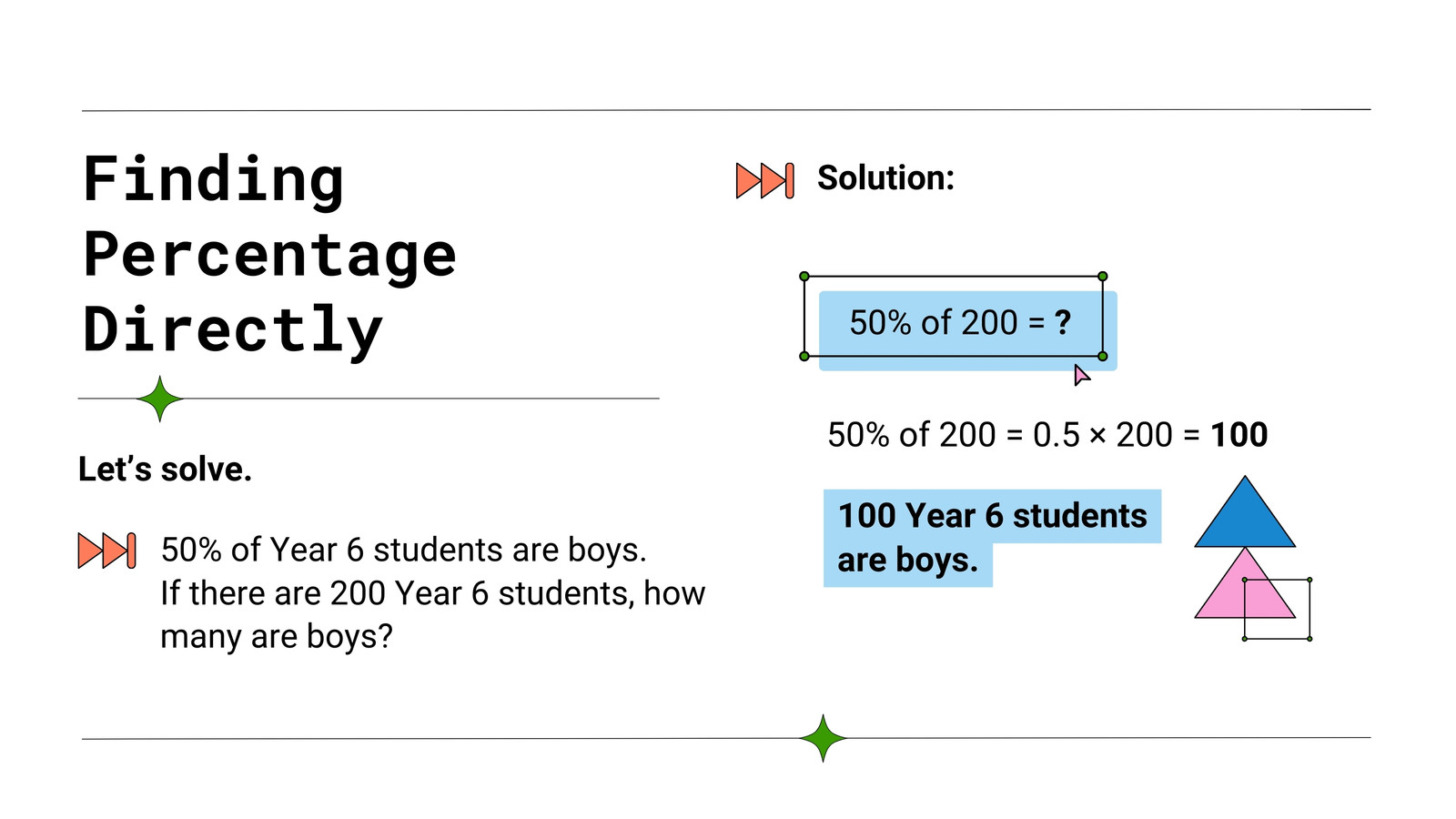Click the orange fast-forward icon beside the question
The height and width of the screenshot is (819, 1456).
106,551
